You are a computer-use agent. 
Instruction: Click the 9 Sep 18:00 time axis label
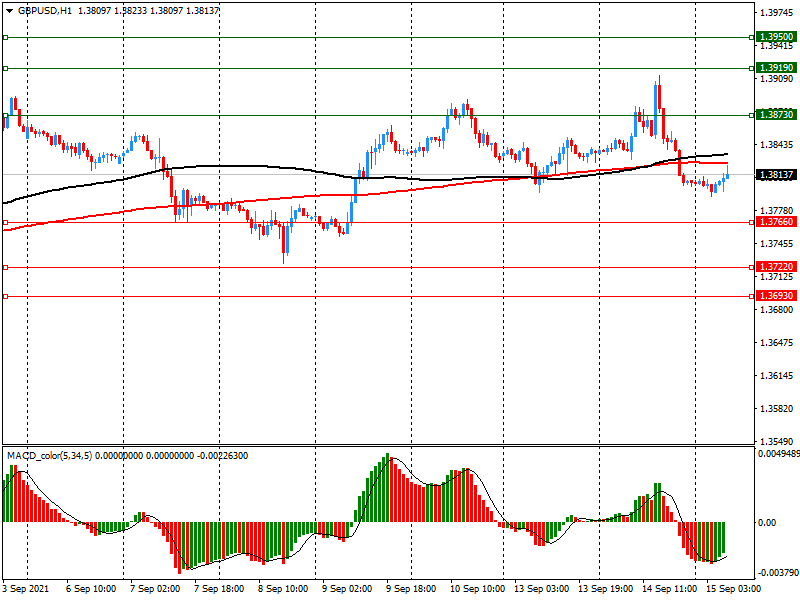411,589
